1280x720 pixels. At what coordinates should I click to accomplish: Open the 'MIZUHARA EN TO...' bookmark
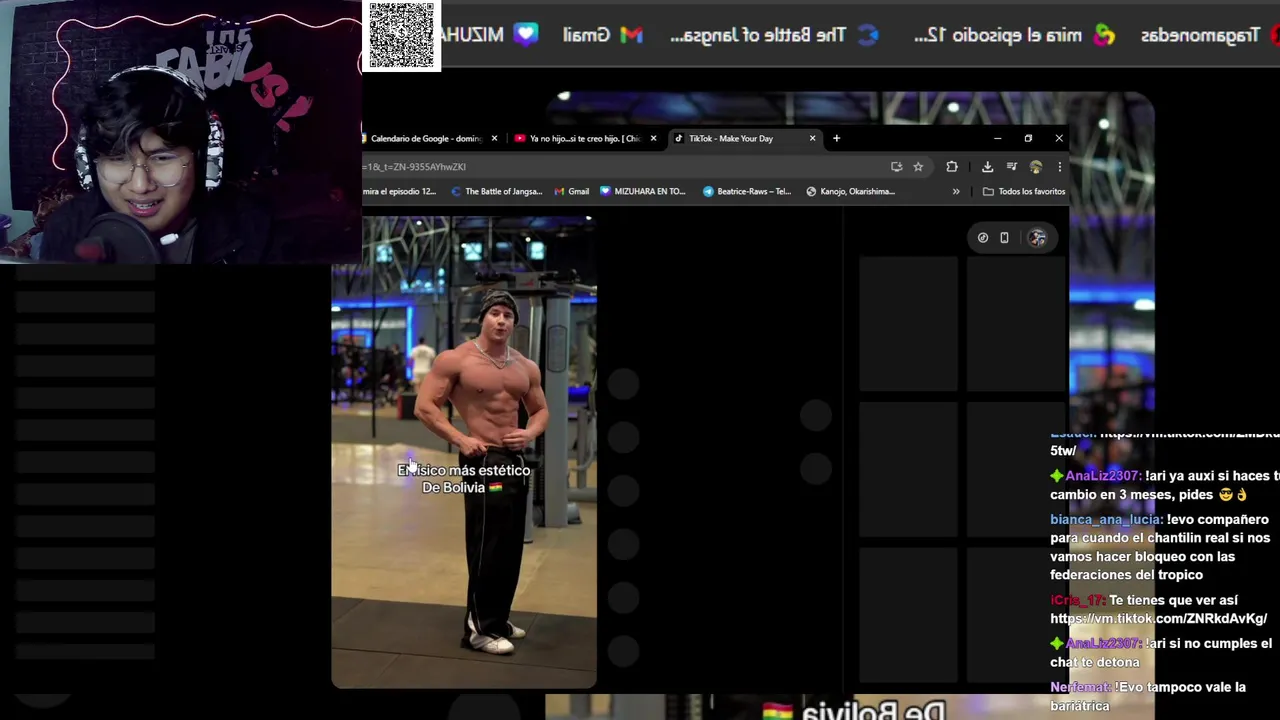click(642, 191)
